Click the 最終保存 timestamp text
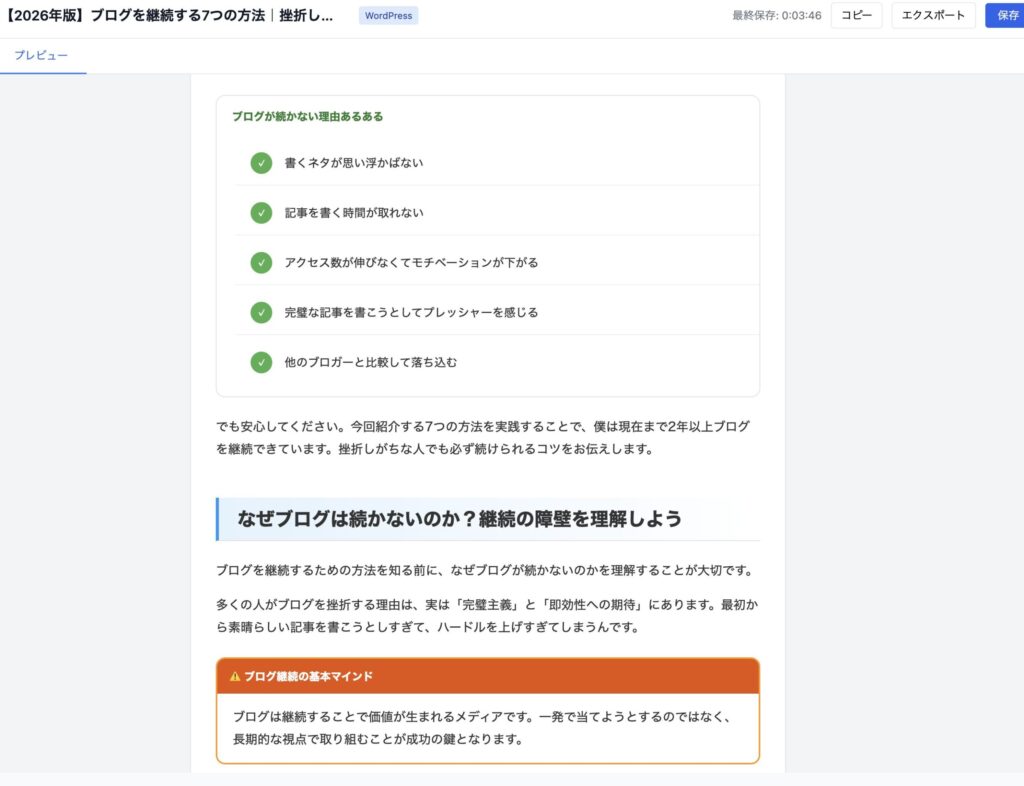 click(x=768, y=15)
